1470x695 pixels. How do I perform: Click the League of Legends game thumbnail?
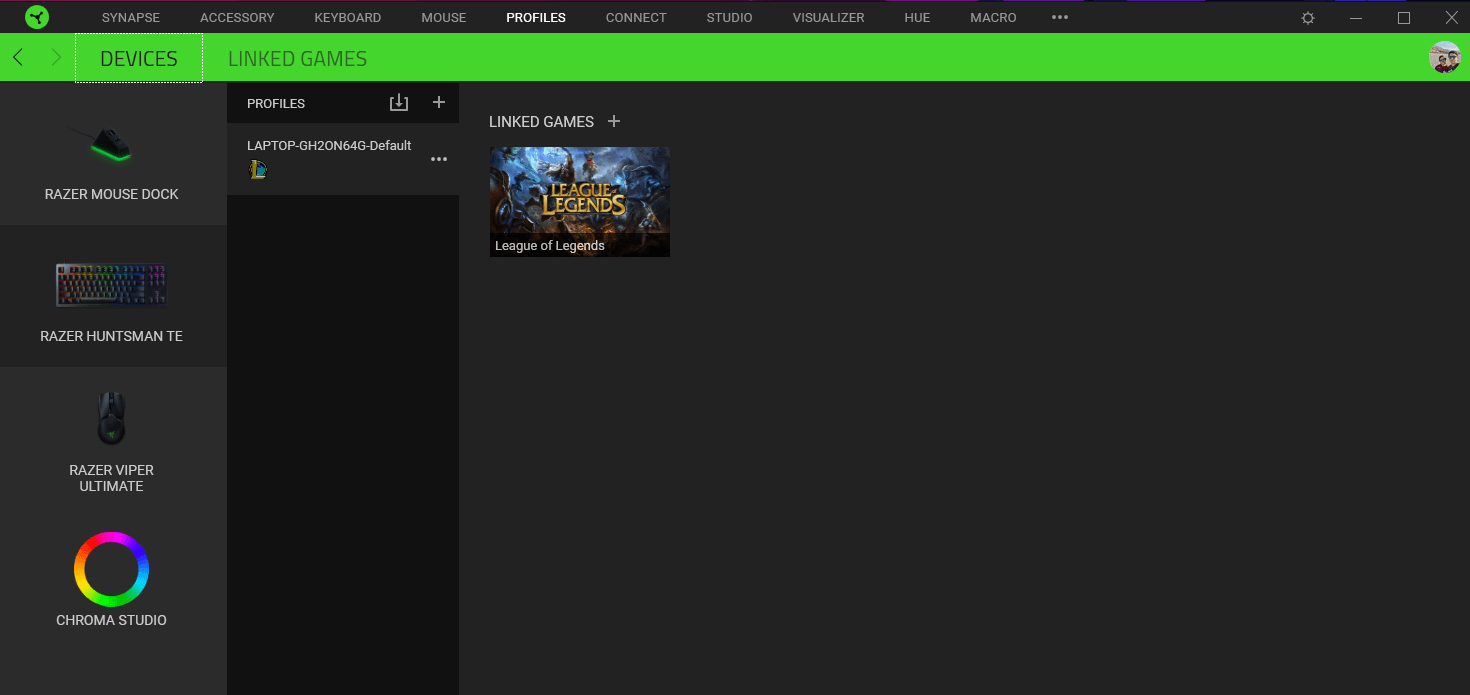click(579, 201)
